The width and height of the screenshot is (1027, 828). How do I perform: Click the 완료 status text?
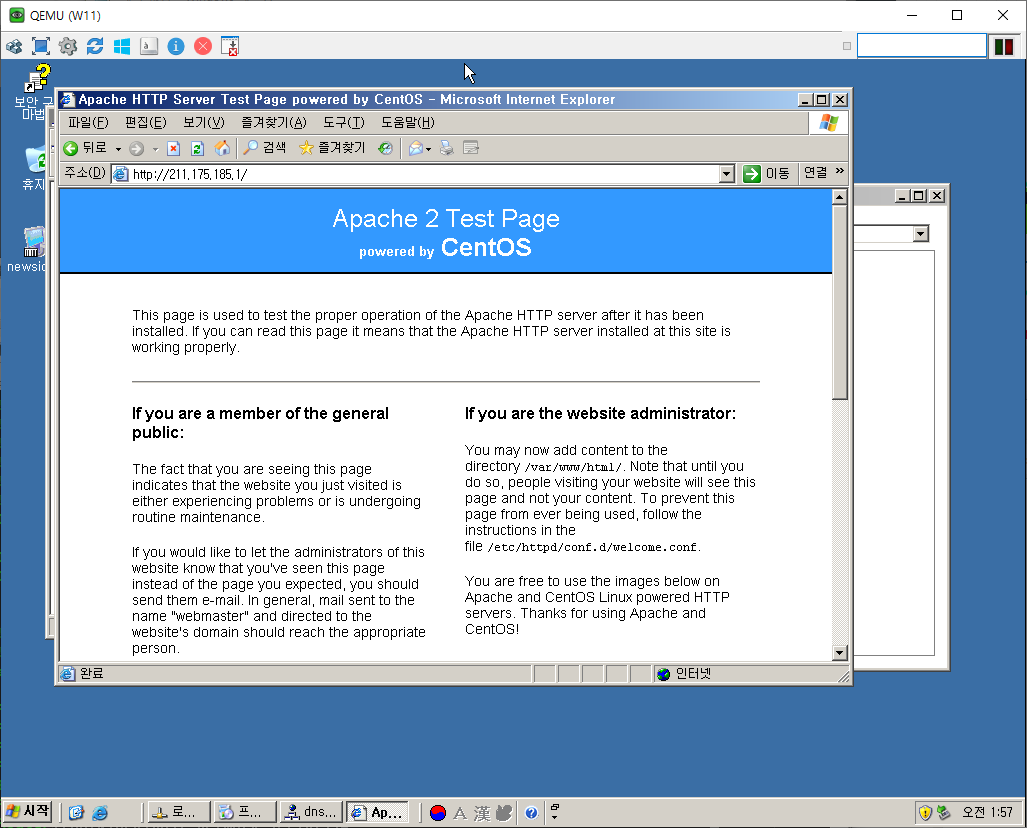(x=91, y=673)
